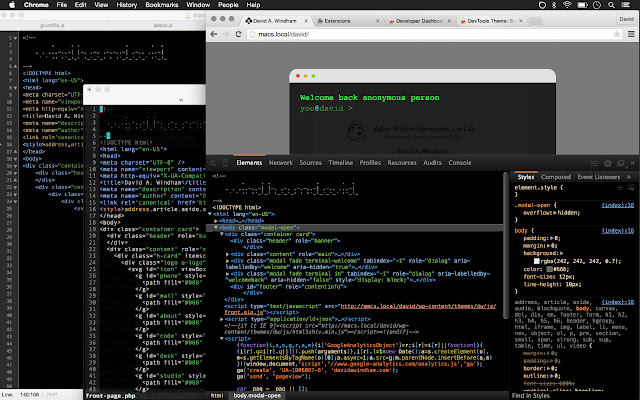The image size is (640, 400).
Task: Click the Wi-Fi status icon
Action: tap(567, 5)
